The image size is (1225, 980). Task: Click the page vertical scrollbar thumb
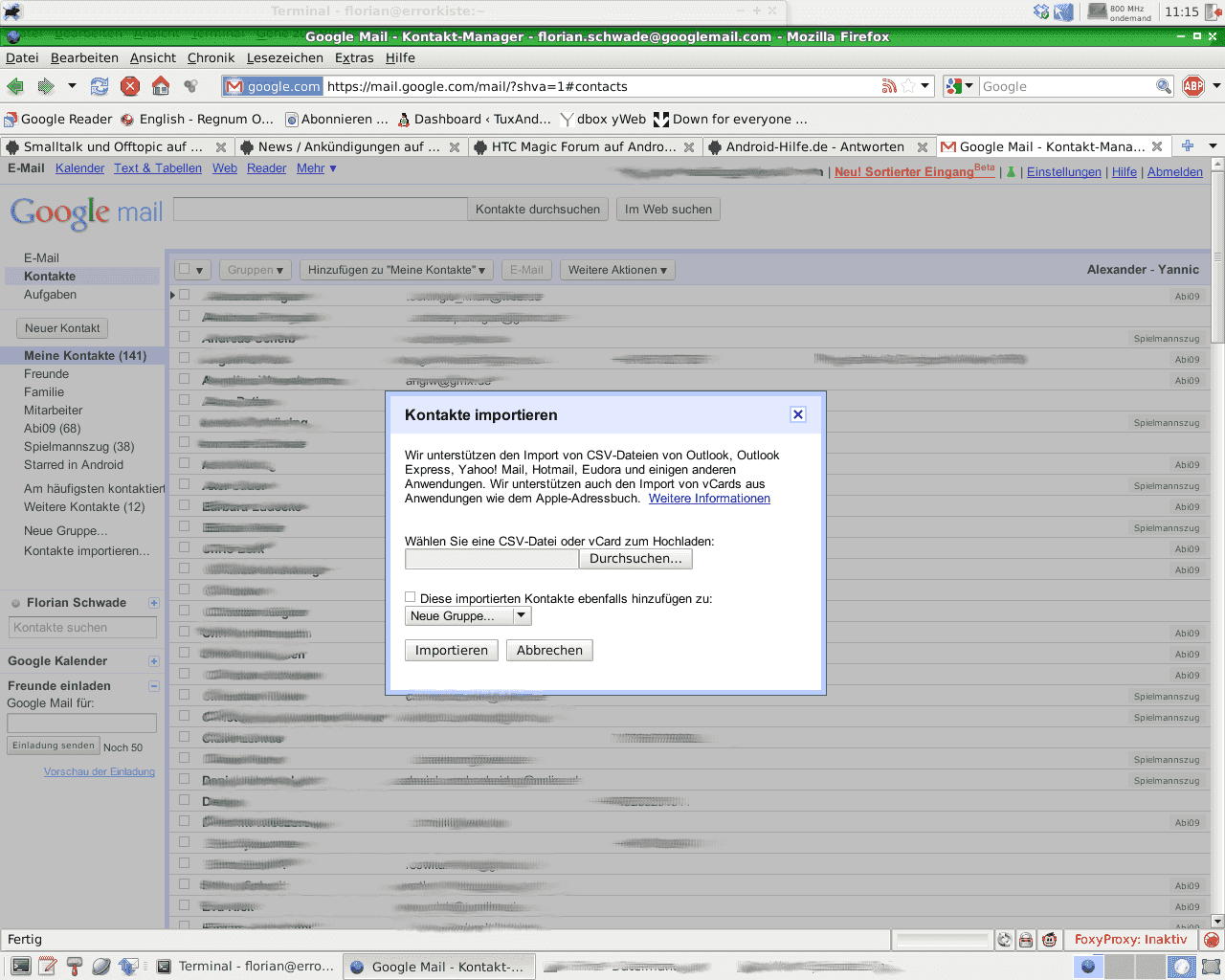(1218, 256)
